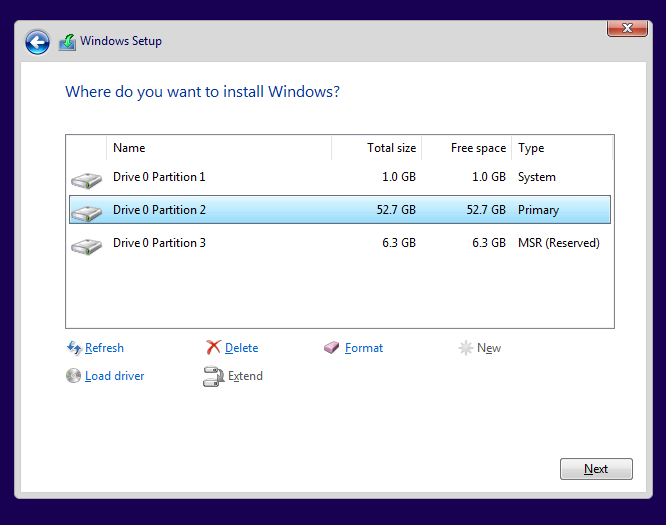Click the Windows Setup title text
666x525 pixels.
tap(121, 41)
